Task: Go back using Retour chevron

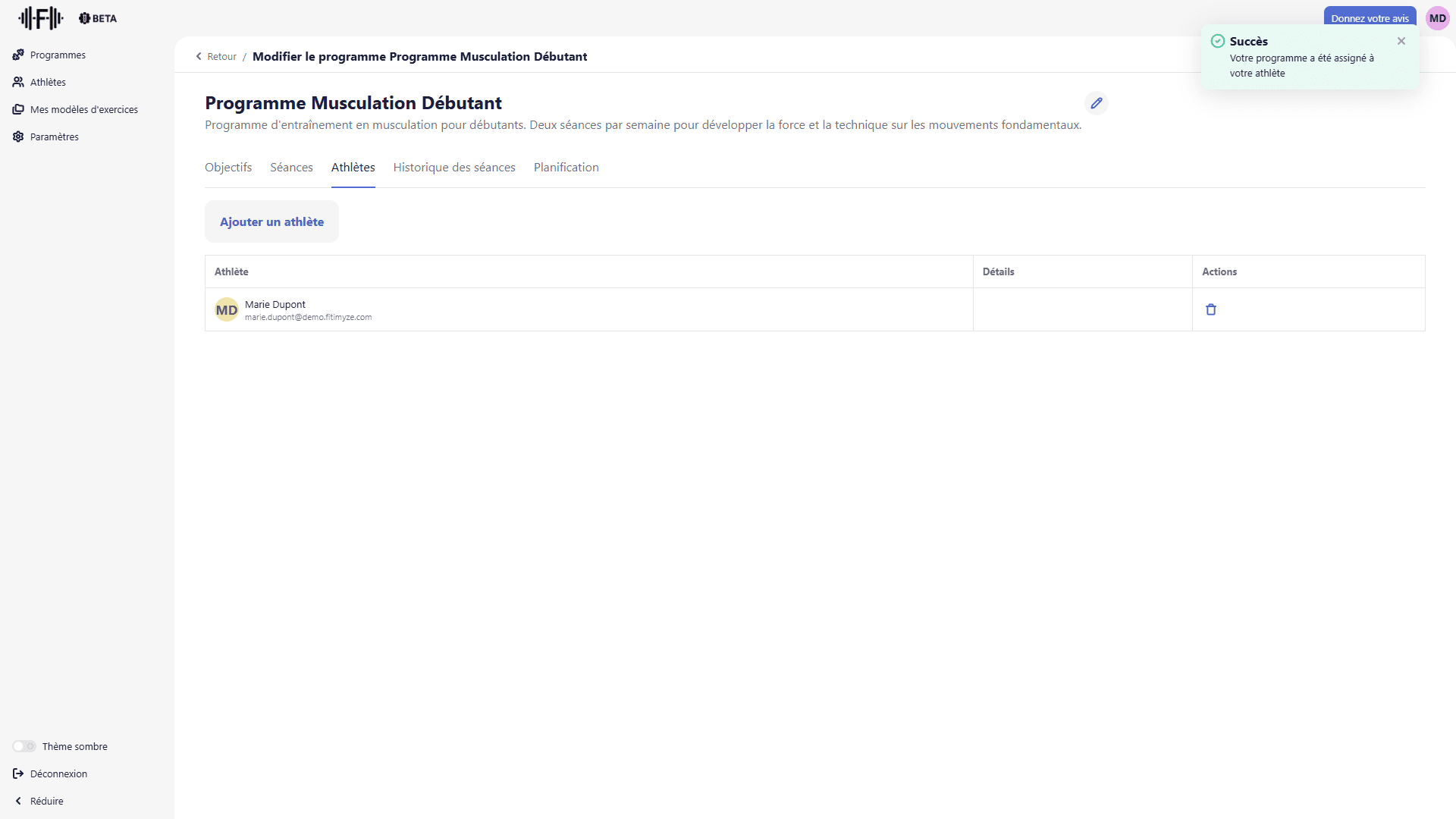Action: (x=199, y=56)
